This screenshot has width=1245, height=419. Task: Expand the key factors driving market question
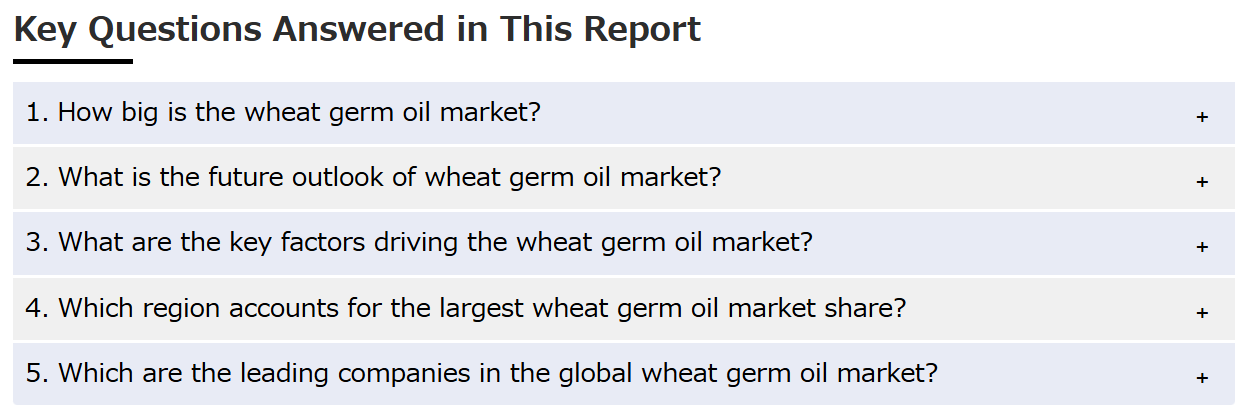click(624, 244)
